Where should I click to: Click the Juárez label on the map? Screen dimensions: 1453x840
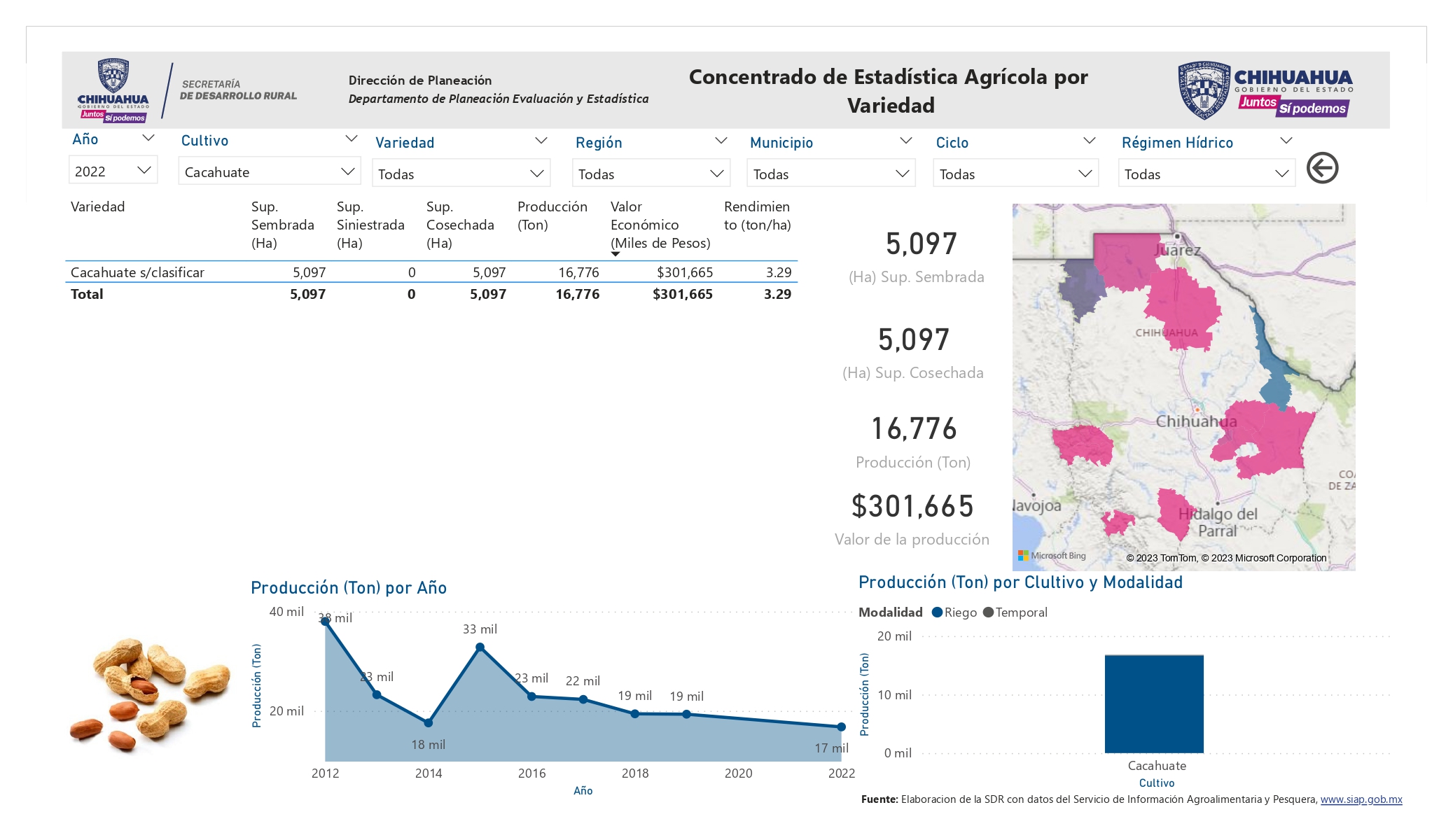[x=1178, y=250]
